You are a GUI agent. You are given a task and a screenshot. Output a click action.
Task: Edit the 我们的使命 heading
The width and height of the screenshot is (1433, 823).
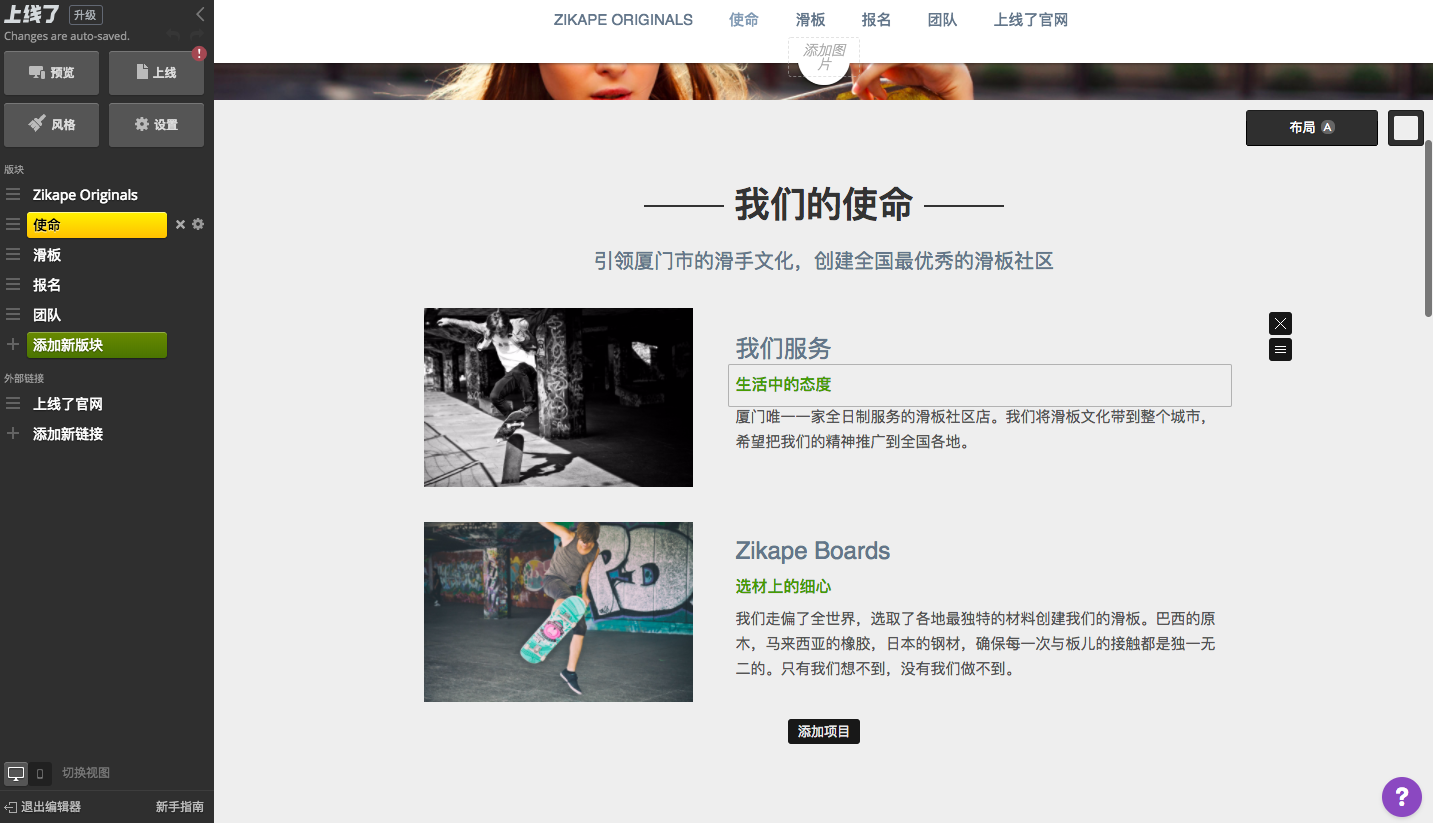[824, 204]
